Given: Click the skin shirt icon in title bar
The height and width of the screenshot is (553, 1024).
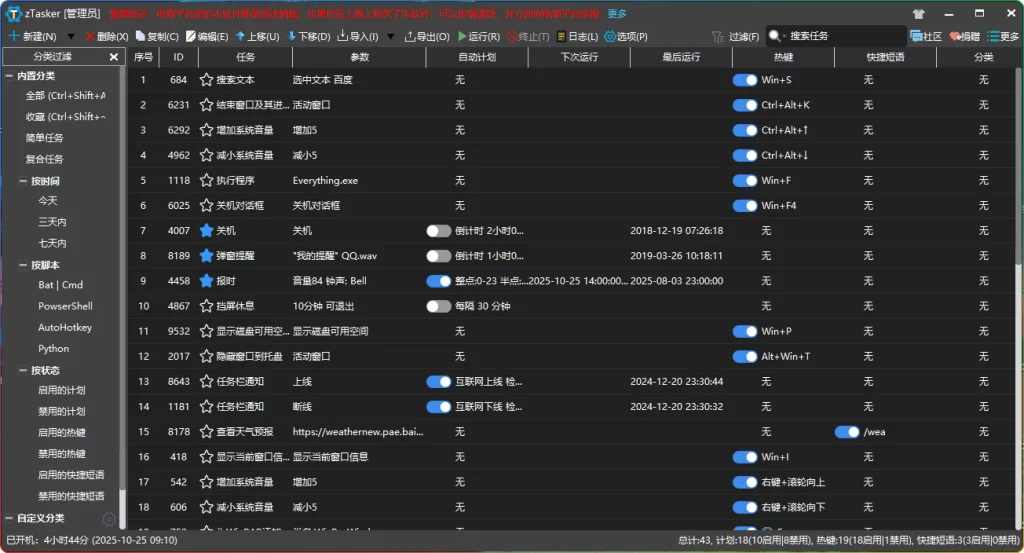Looking at the screenshot, I should click(919, 14).
